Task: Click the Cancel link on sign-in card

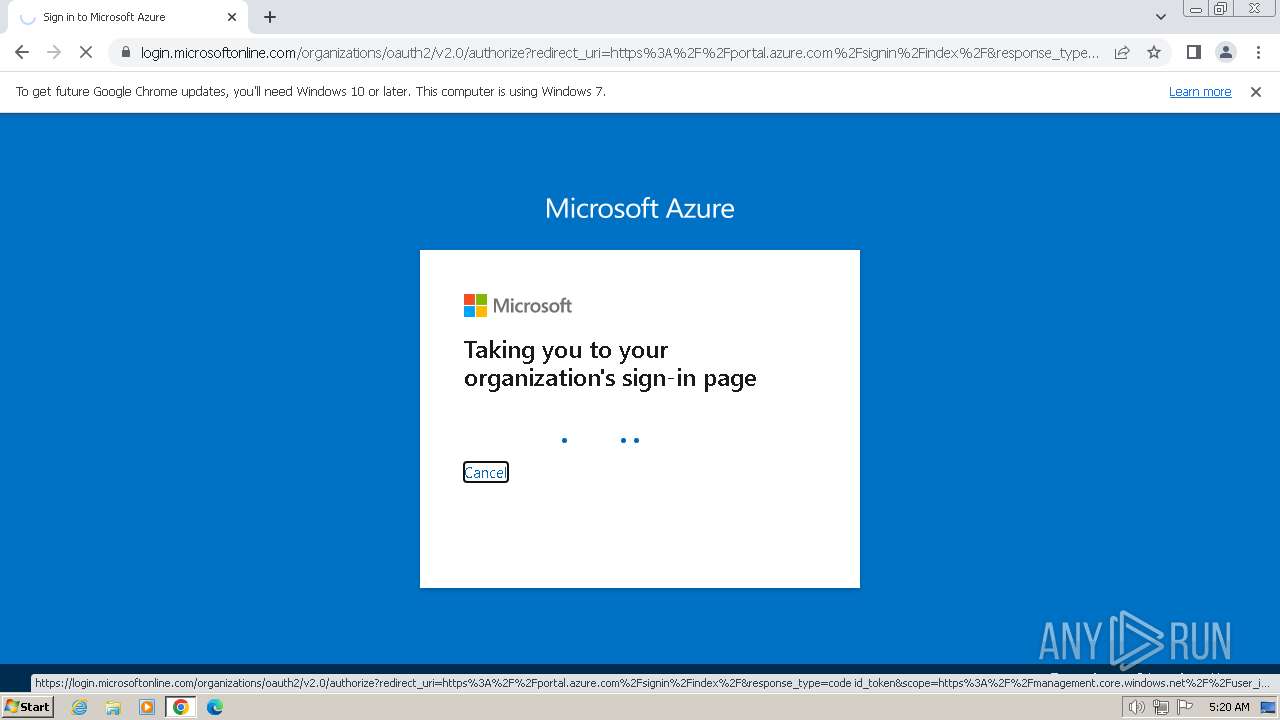Action: point(485,472)
